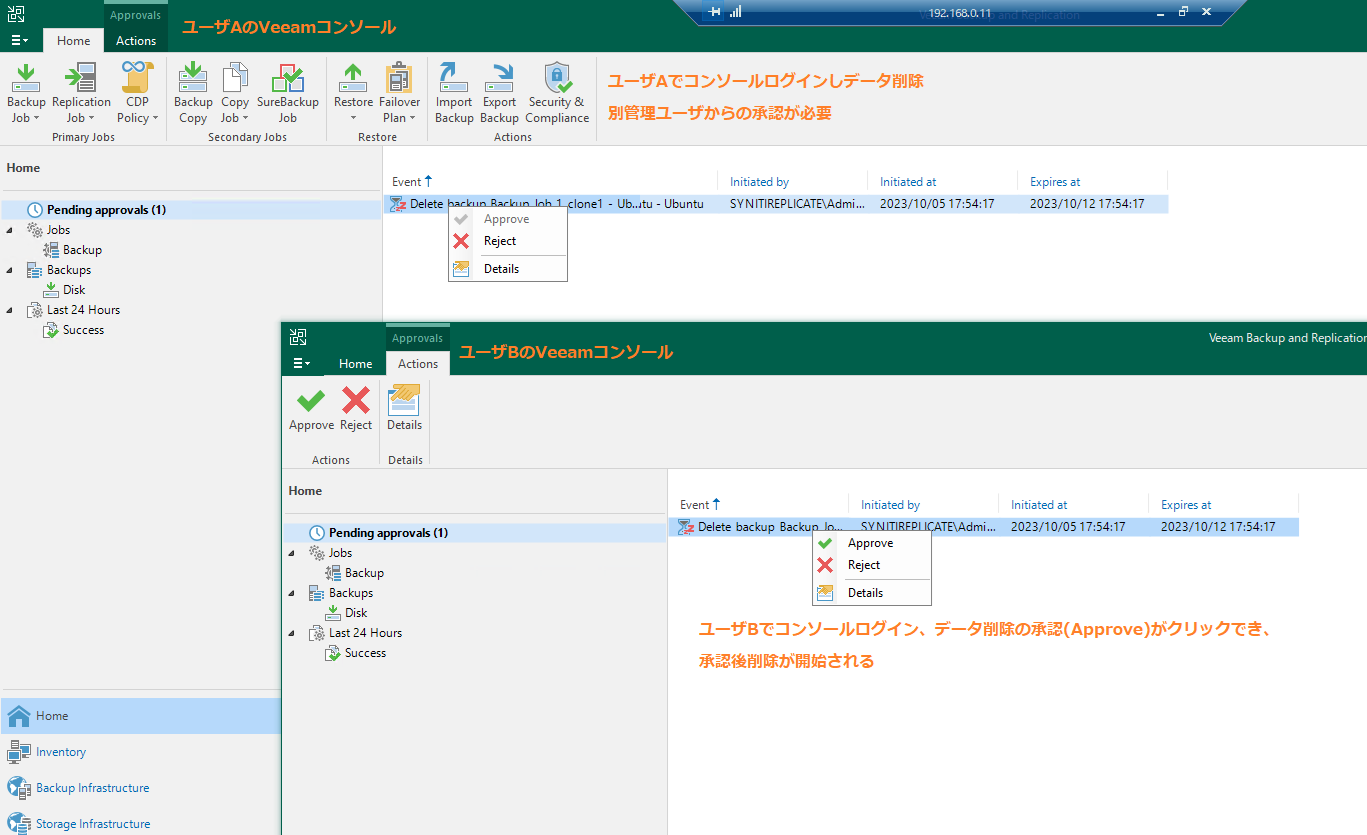Collapse Jobs node in User B tree
The image size is (1367, 835).
tap(292, 553)
